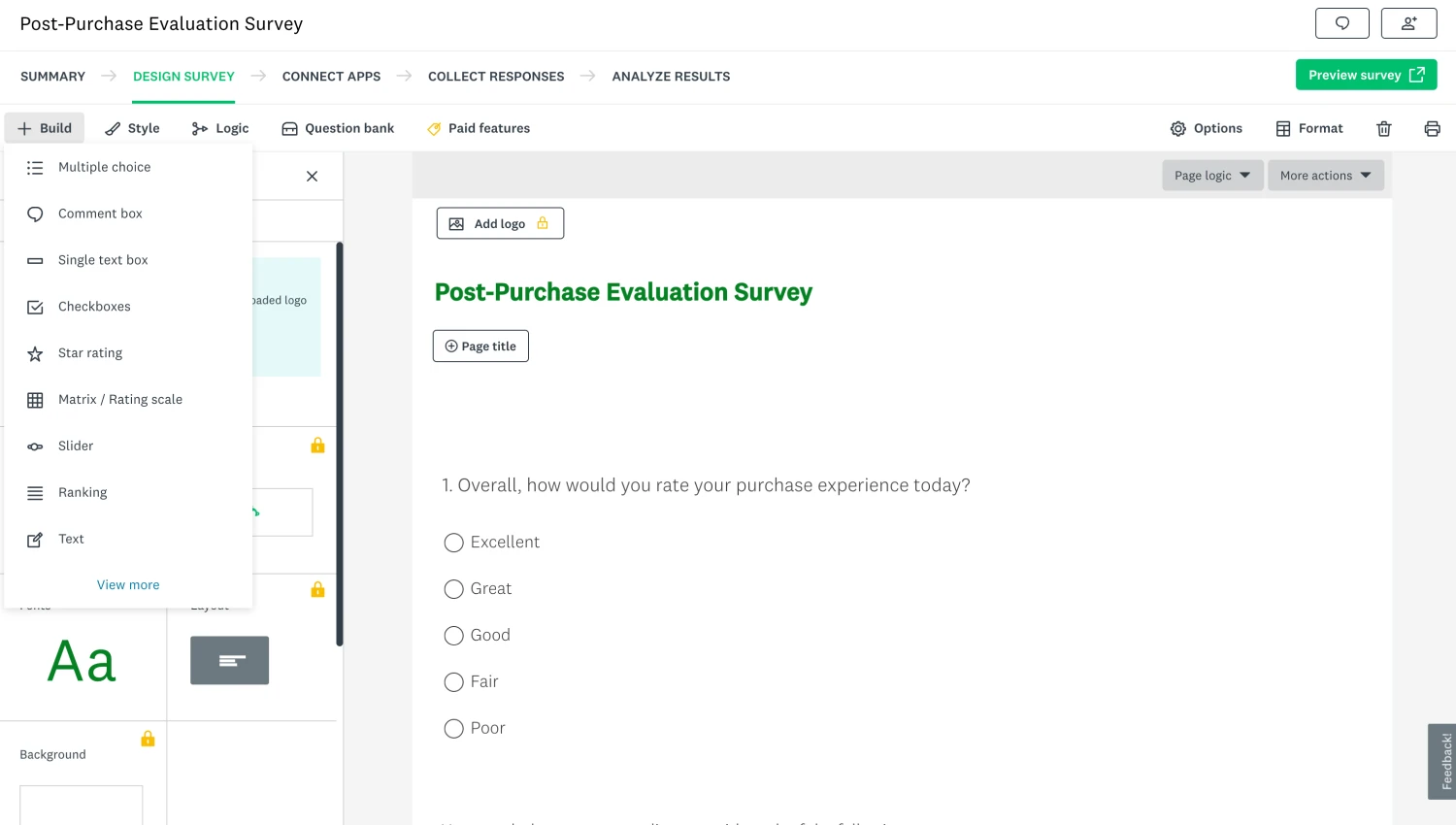
Task: View the Paid features list
Action: (x=479, y=127)
